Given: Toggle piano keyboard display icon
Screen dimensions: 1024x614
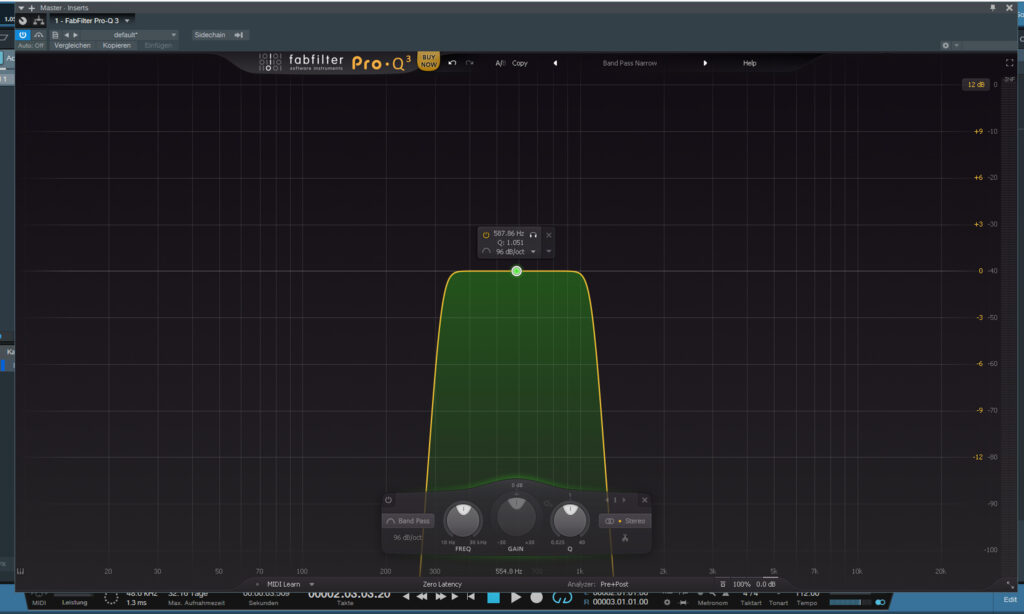Looking at the screenshot, I should [20, 572].
